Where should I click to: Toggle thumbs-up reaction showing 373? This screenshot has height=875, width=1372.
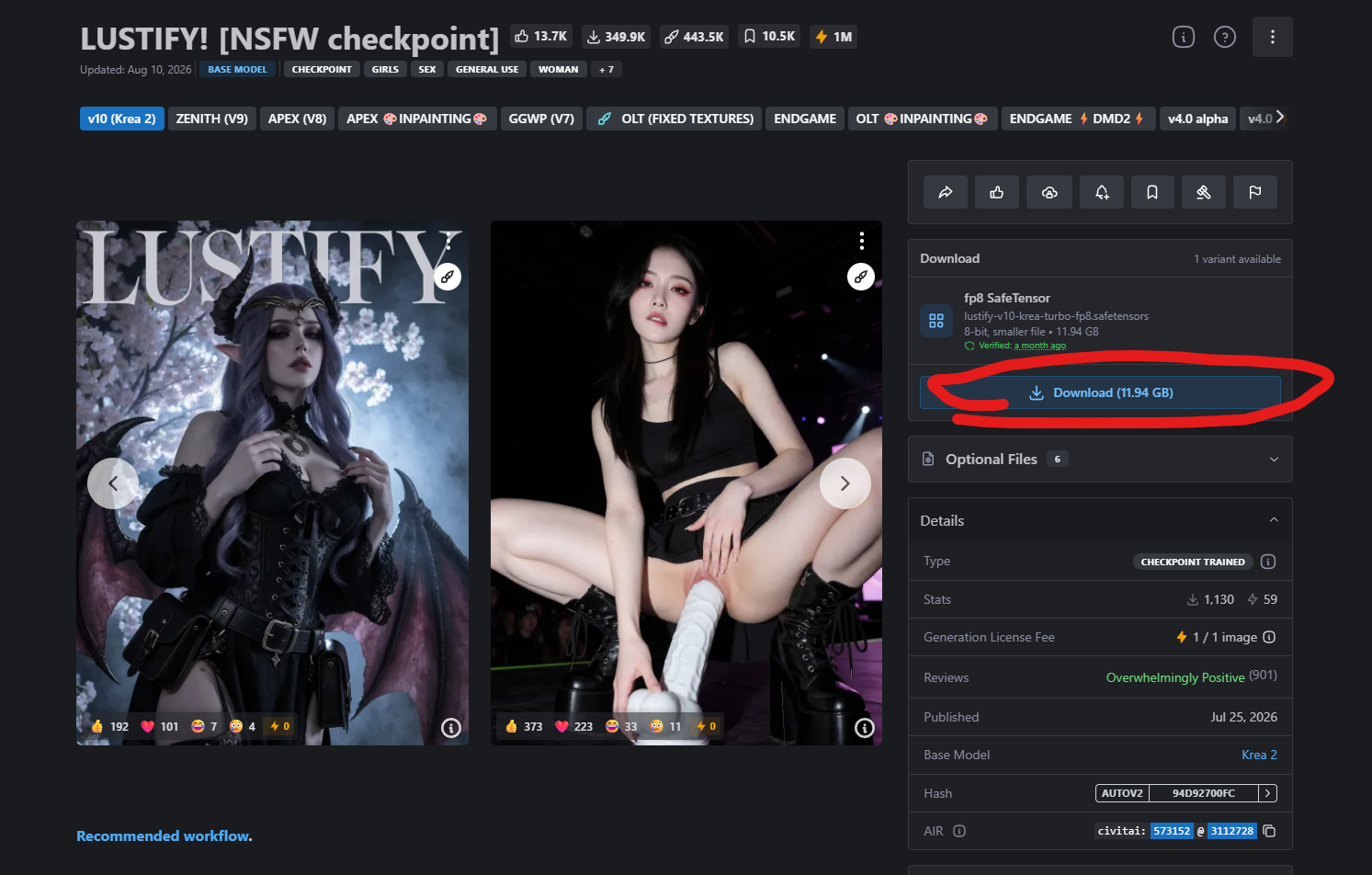coord(524,726)
